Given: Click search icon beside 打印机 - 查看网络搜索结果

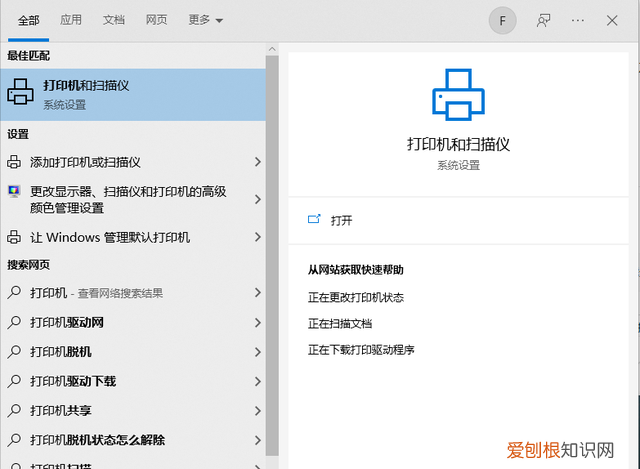Looking at the screenshot, I should coord(14,292).
